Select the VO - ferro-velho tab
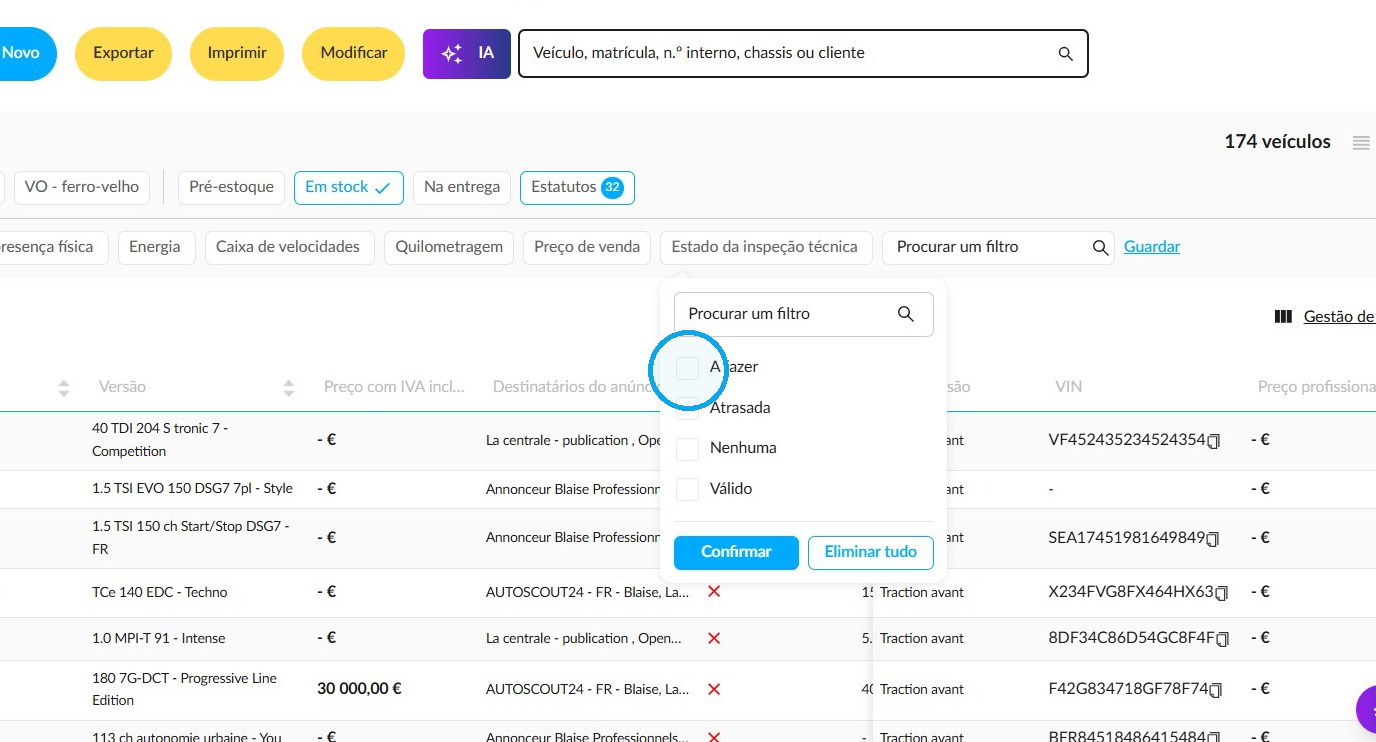 81,188
